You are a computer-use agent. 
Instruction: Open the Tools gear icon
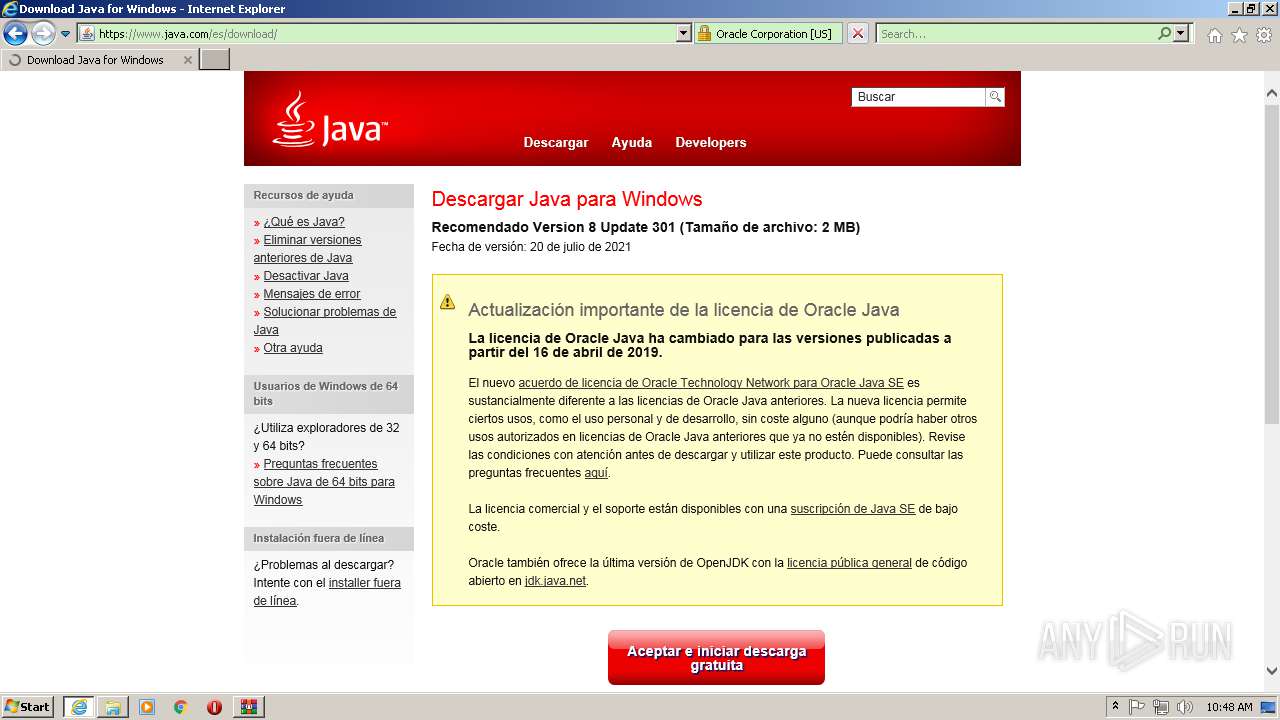(1264, 35)
